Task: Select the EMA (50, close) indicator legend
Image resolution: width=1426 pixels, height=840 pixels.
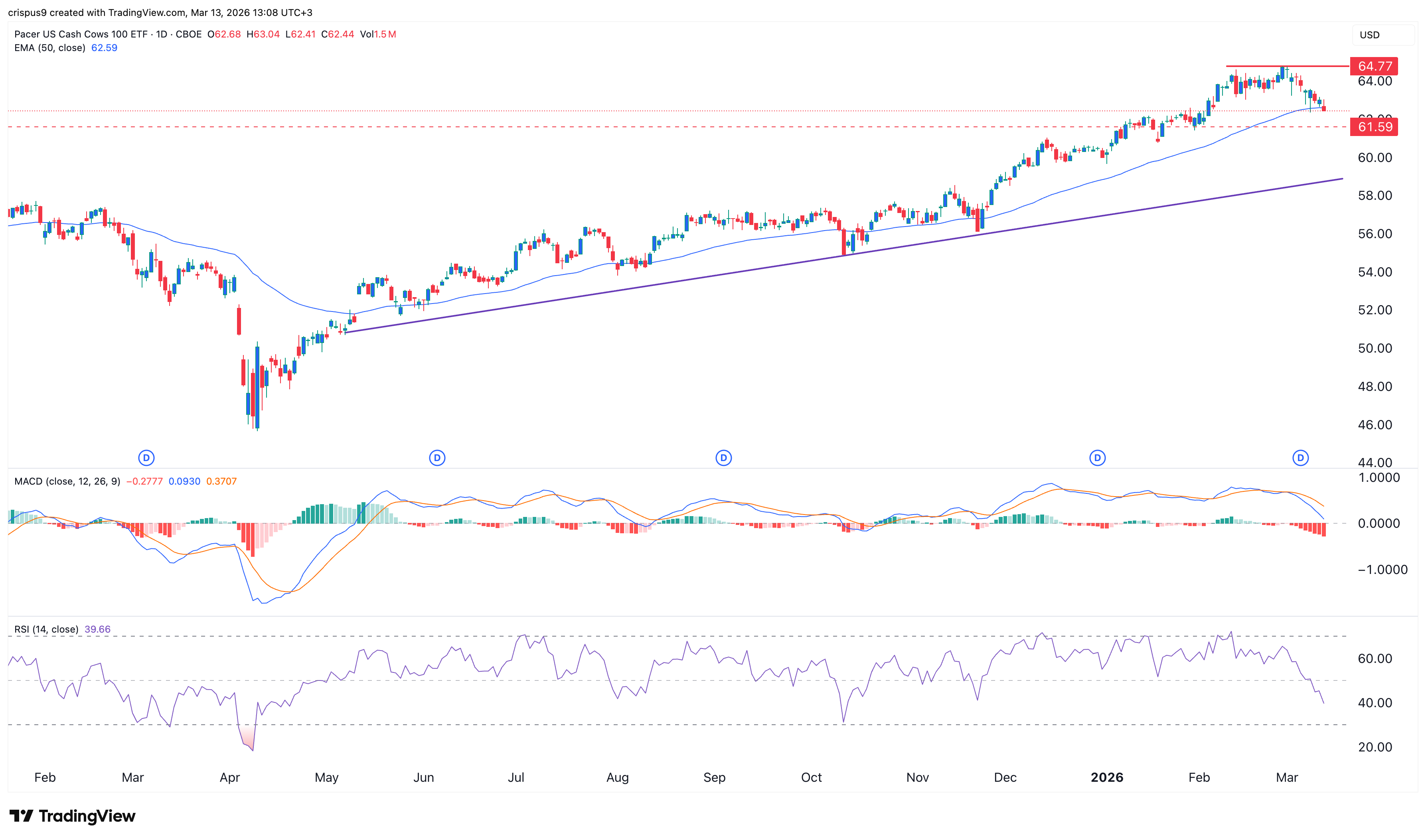Action: 50,47
